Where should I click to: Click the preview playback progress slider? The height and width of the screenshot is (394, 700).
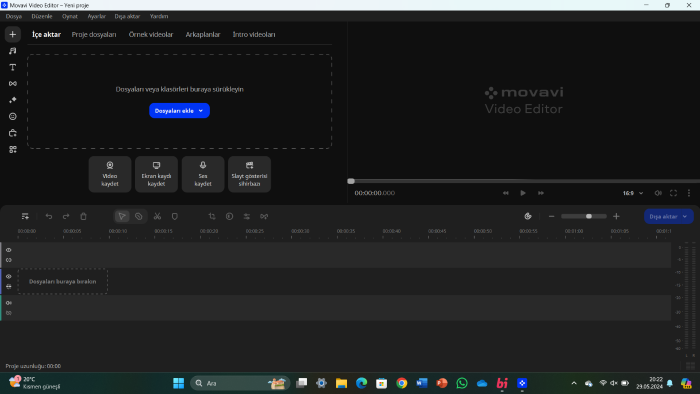coord(523,181)
